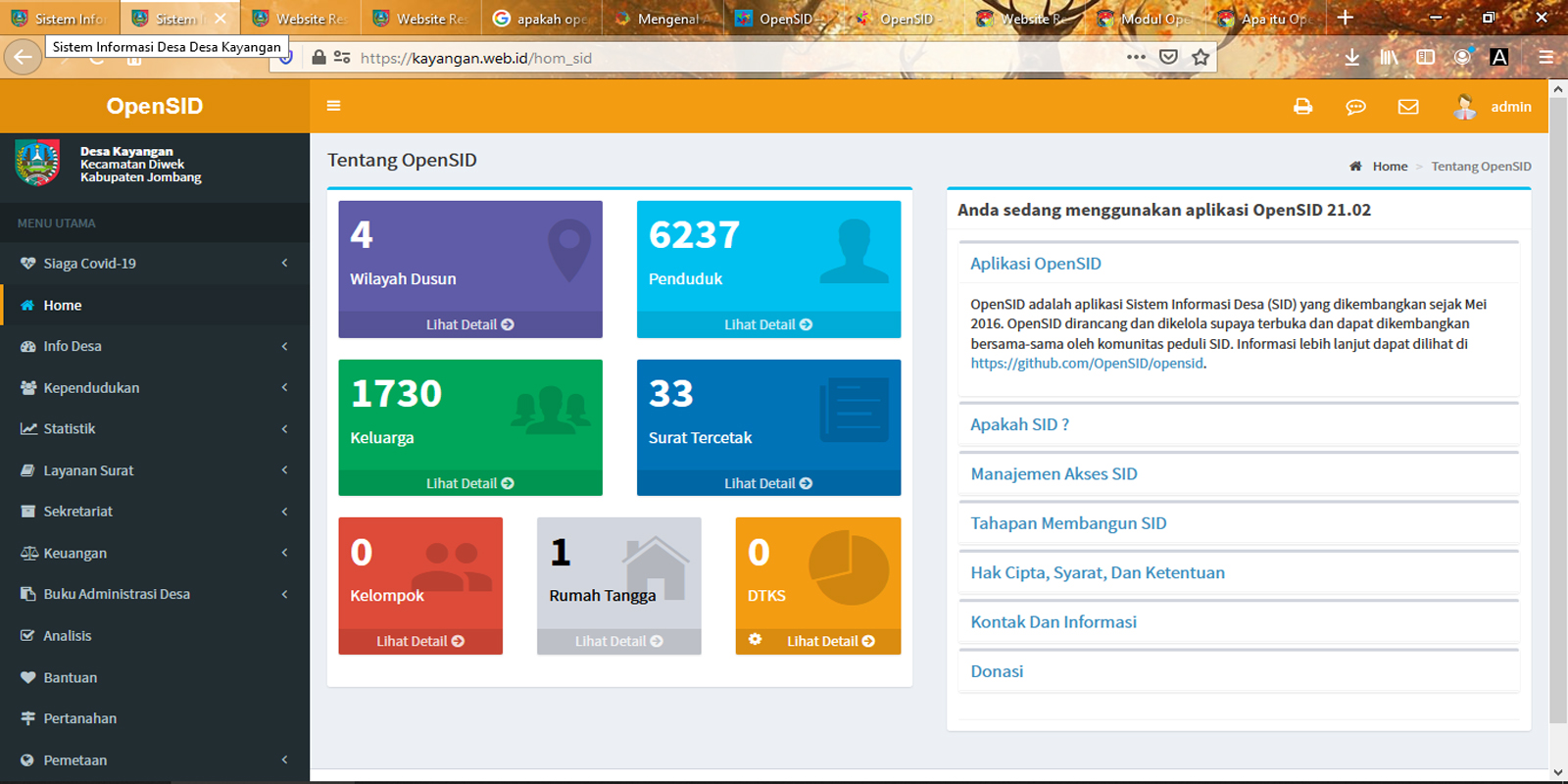Open Lihat Detail on Penduduk card
Screen dimensions: 1568x784
768,324
